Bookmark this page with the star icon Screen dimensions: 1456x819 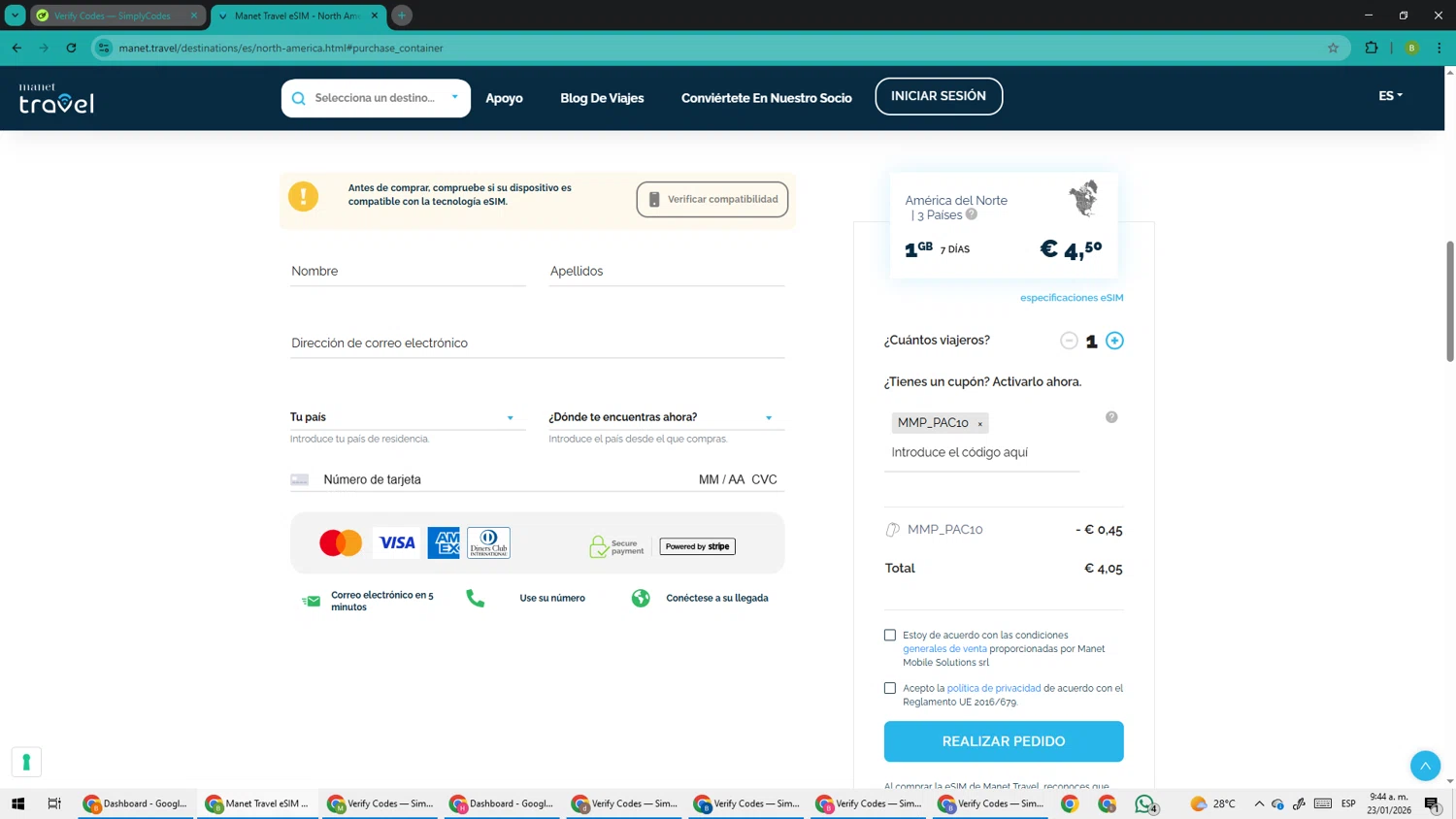(x=1333, y=48)
